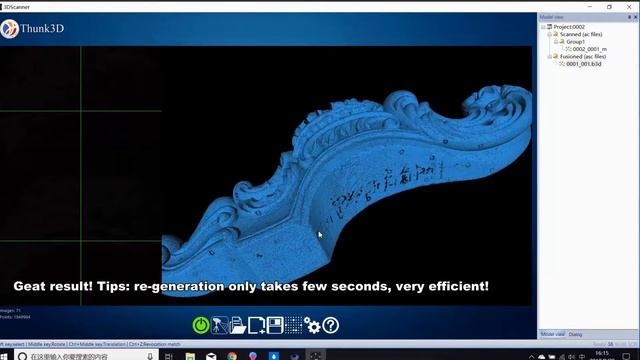This screenshot has width=640, height=360.
Task: Show hidden system tray icons
Action: tap(531, 357)
